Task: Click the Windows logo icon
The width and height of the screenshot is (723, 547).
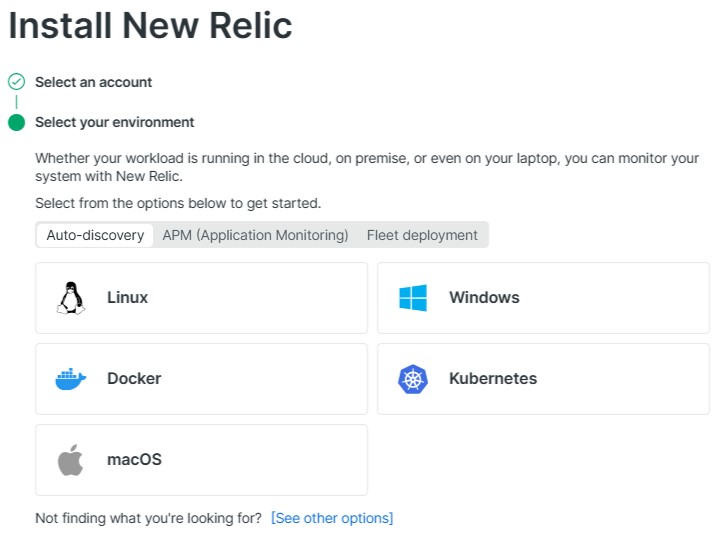Action: 412,298
